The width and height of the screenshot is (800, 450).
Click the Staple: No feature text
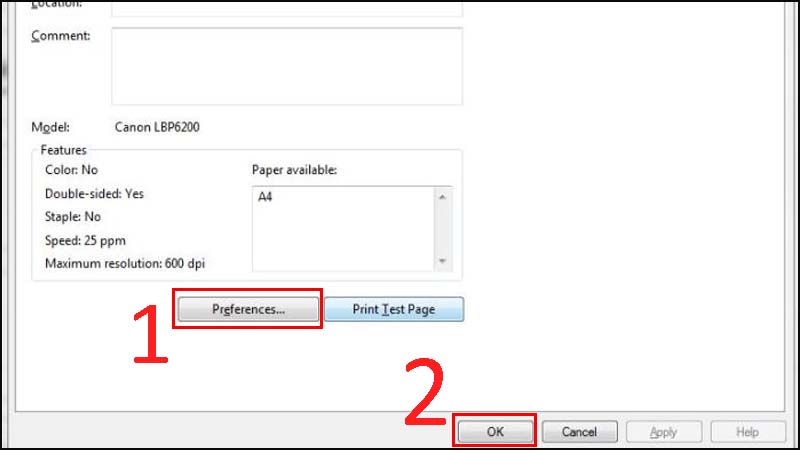point(73,217)
